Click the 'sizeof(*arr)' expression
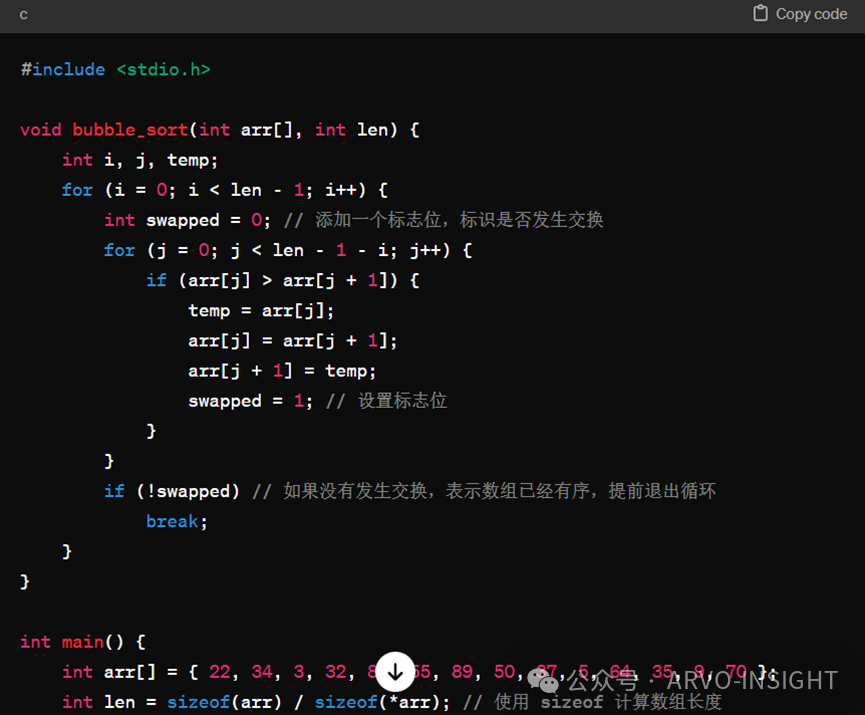This screenshot has width=865, height=715. pos(377,702)
